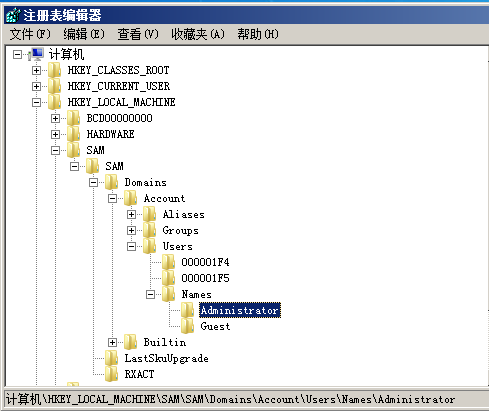The image size is (489, 411).
Task: Select the HKEY_LOCAL_MACHINE label
Action: tap(121, 102)
